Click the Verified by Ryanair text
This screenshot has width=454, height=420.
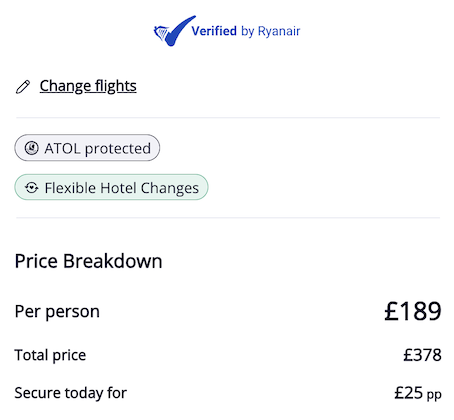(x=246, y=31)
